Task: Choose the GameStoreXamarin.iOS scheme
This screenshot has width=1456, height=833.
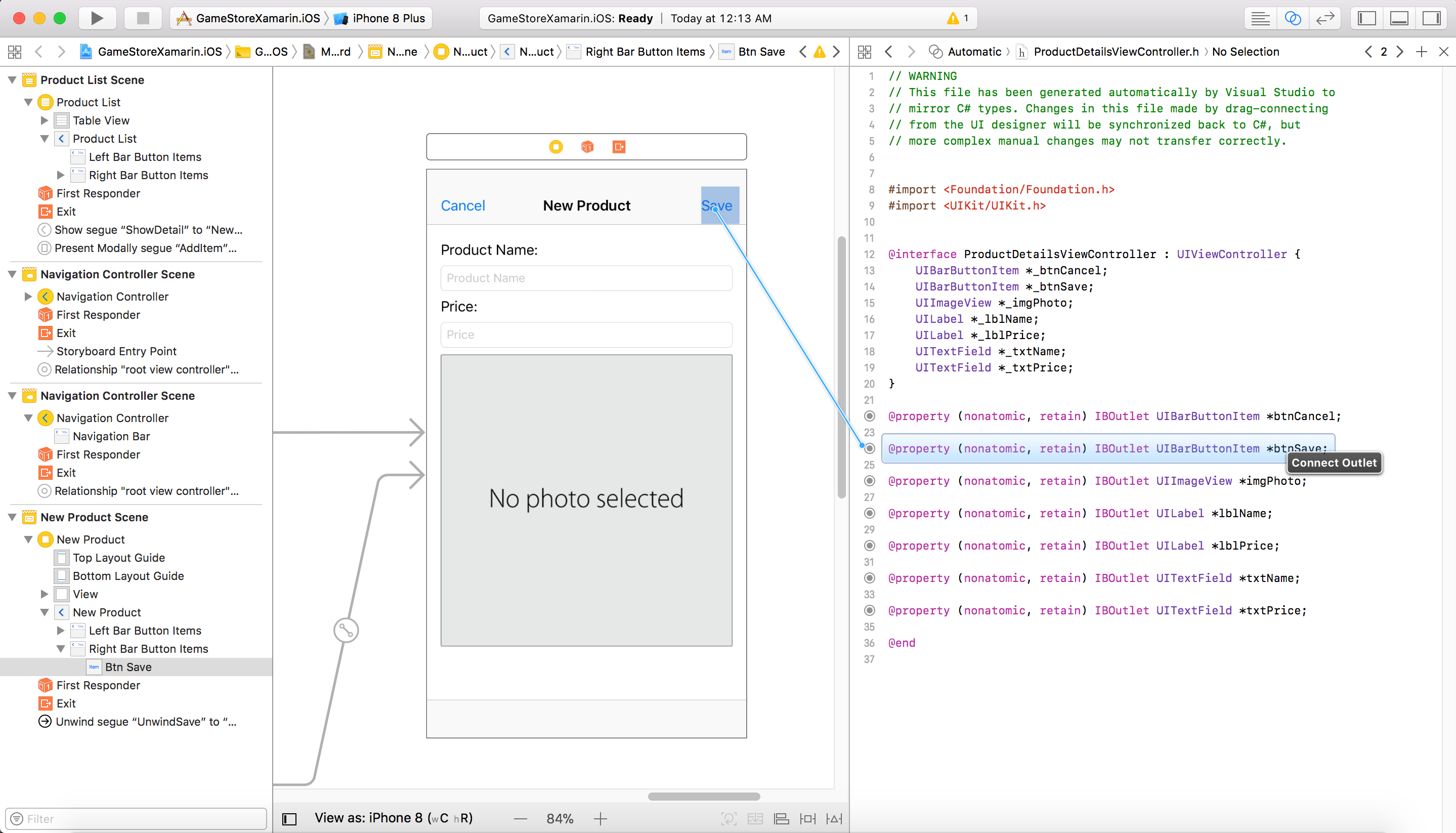Action: pos(248,18)
